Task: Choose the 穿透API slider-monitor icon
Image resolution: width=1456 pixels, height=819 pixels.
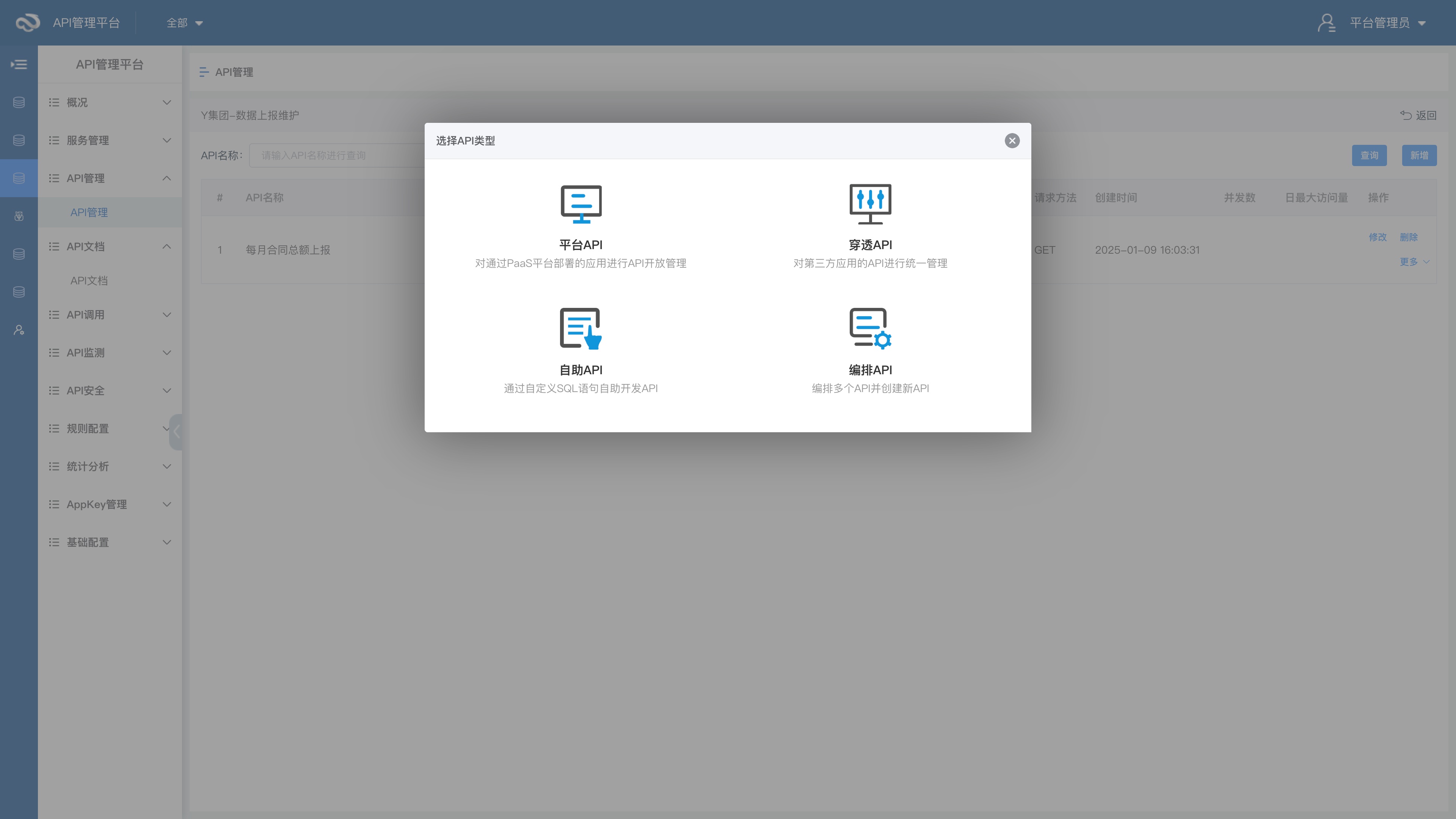Action: click(x=870, y=204)
